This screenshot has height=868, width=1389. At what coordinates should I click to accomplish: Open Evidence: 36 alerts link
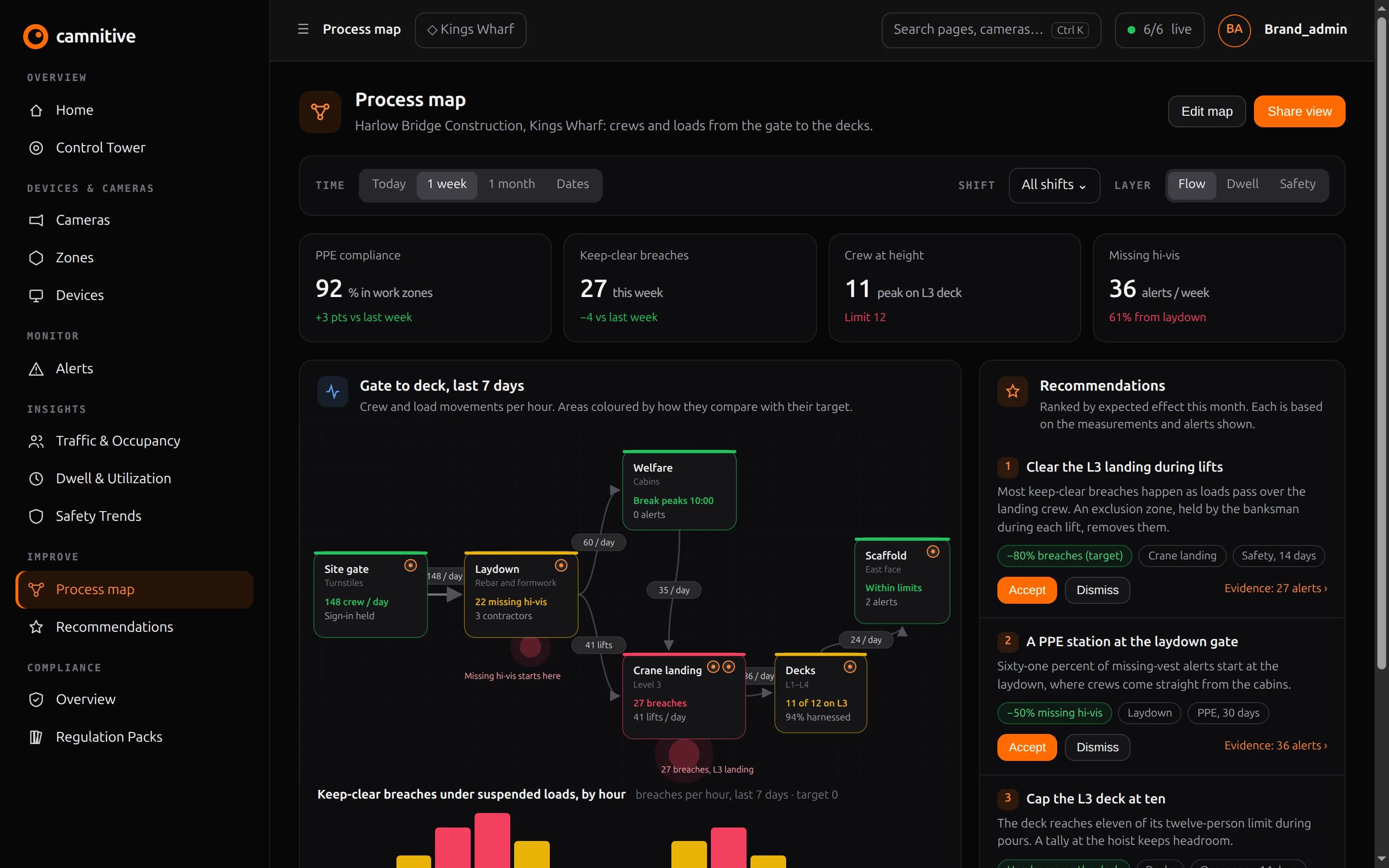point(1275,746)
